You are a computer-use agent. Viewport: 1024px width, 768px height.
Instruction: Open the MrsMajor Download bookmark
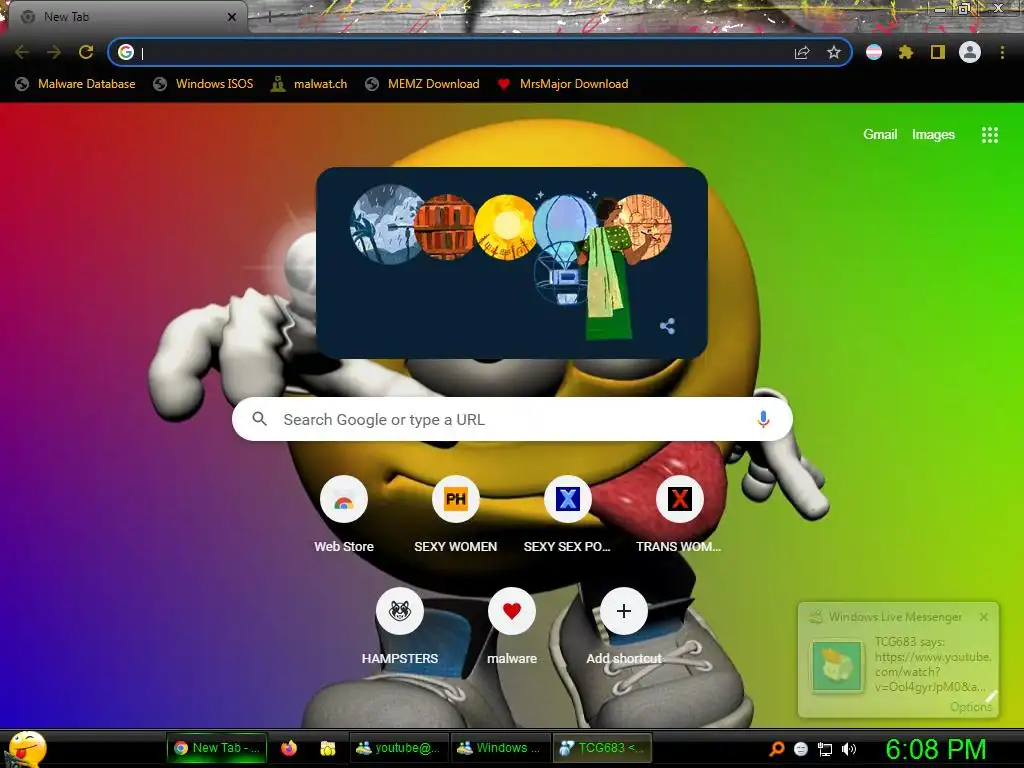tap(563, 84)
